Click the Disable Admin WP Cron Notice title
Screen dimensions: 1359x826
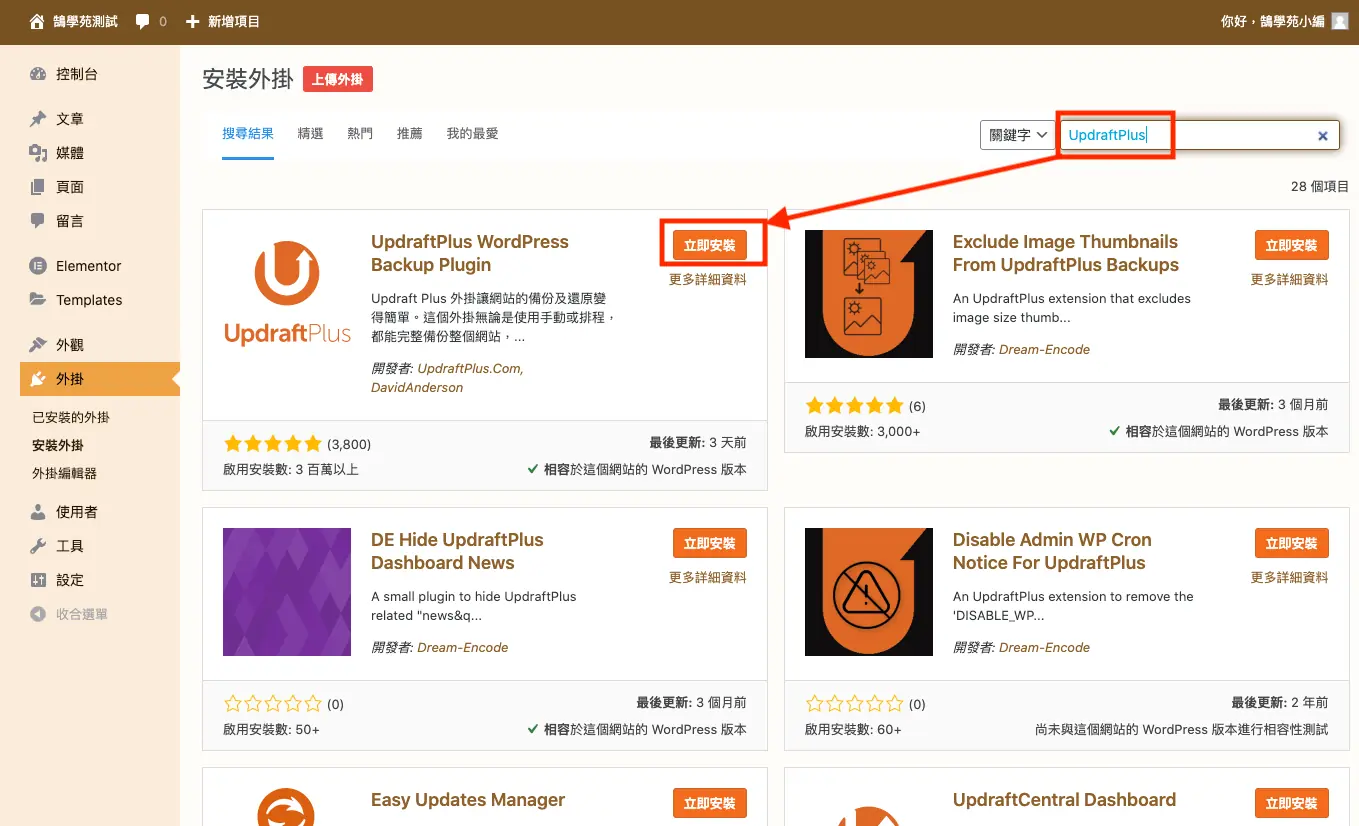pos(1052,551)
